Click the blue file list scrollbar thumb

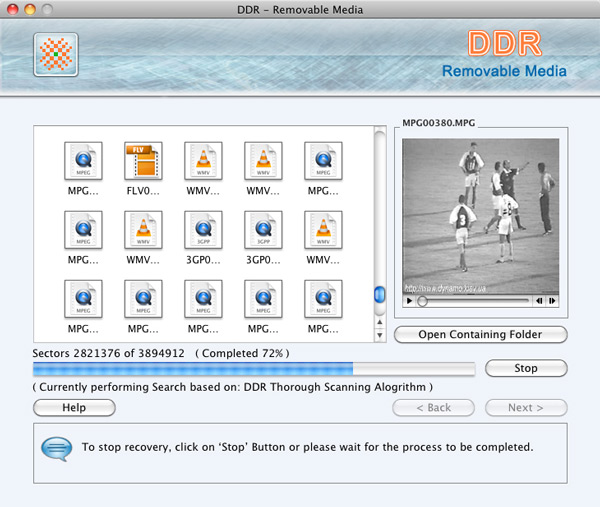[x=380, y=295]
